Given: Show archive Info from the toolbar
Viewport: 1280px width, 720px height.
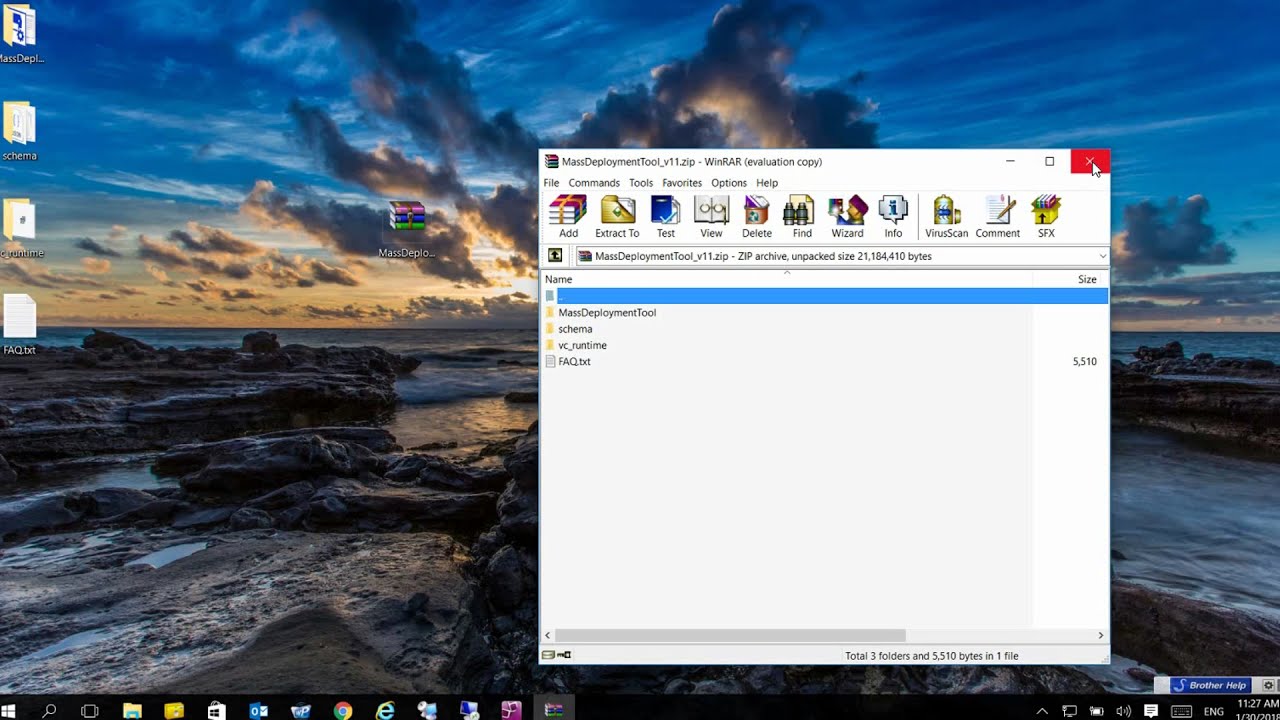Looking at the screenshot, I should coord(893,217).
